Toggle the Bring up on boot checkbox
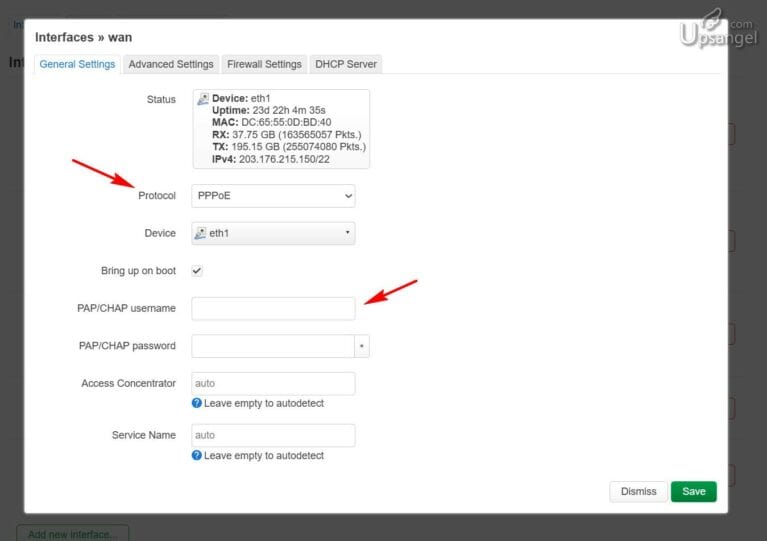 [197, 271]
